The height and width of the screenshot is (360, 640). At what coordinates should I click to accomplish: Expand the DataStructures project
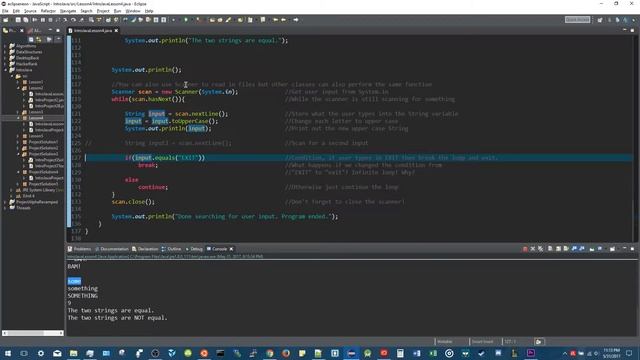(5, 52)
